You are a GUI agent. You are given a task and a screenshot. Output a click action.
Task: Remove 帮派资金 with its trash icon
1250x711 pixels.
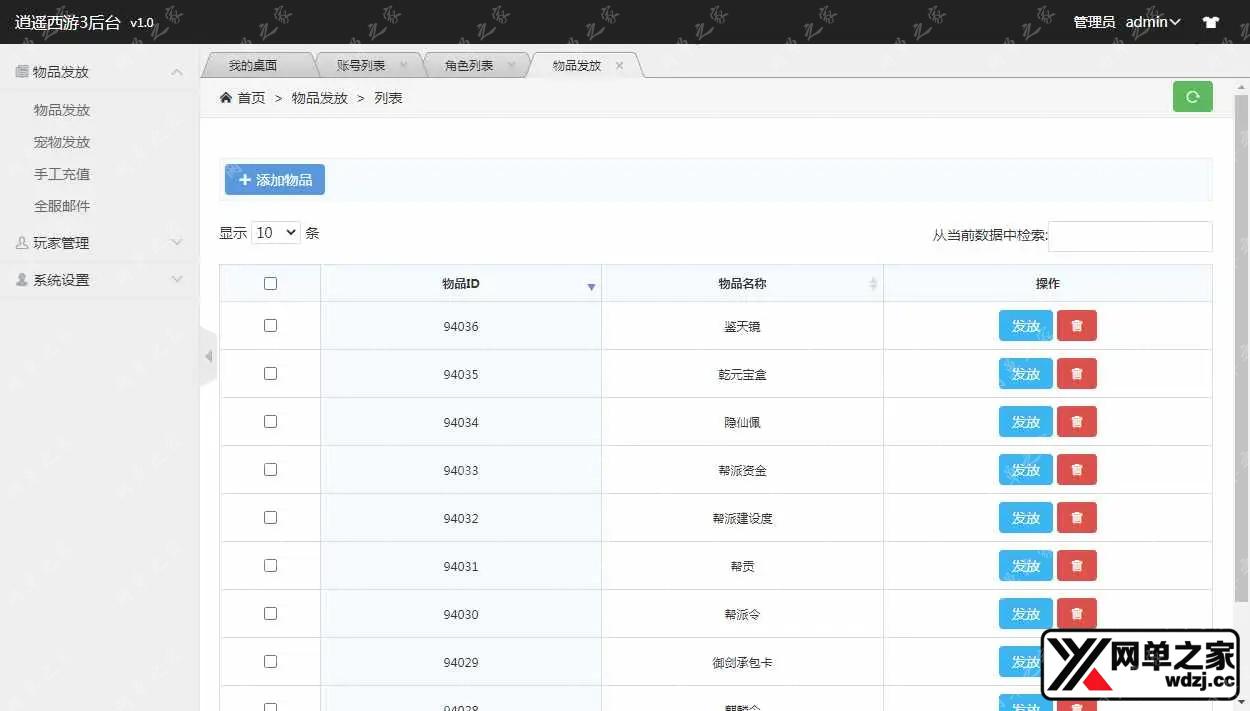pyautogui.click(x=1076, y=470)
